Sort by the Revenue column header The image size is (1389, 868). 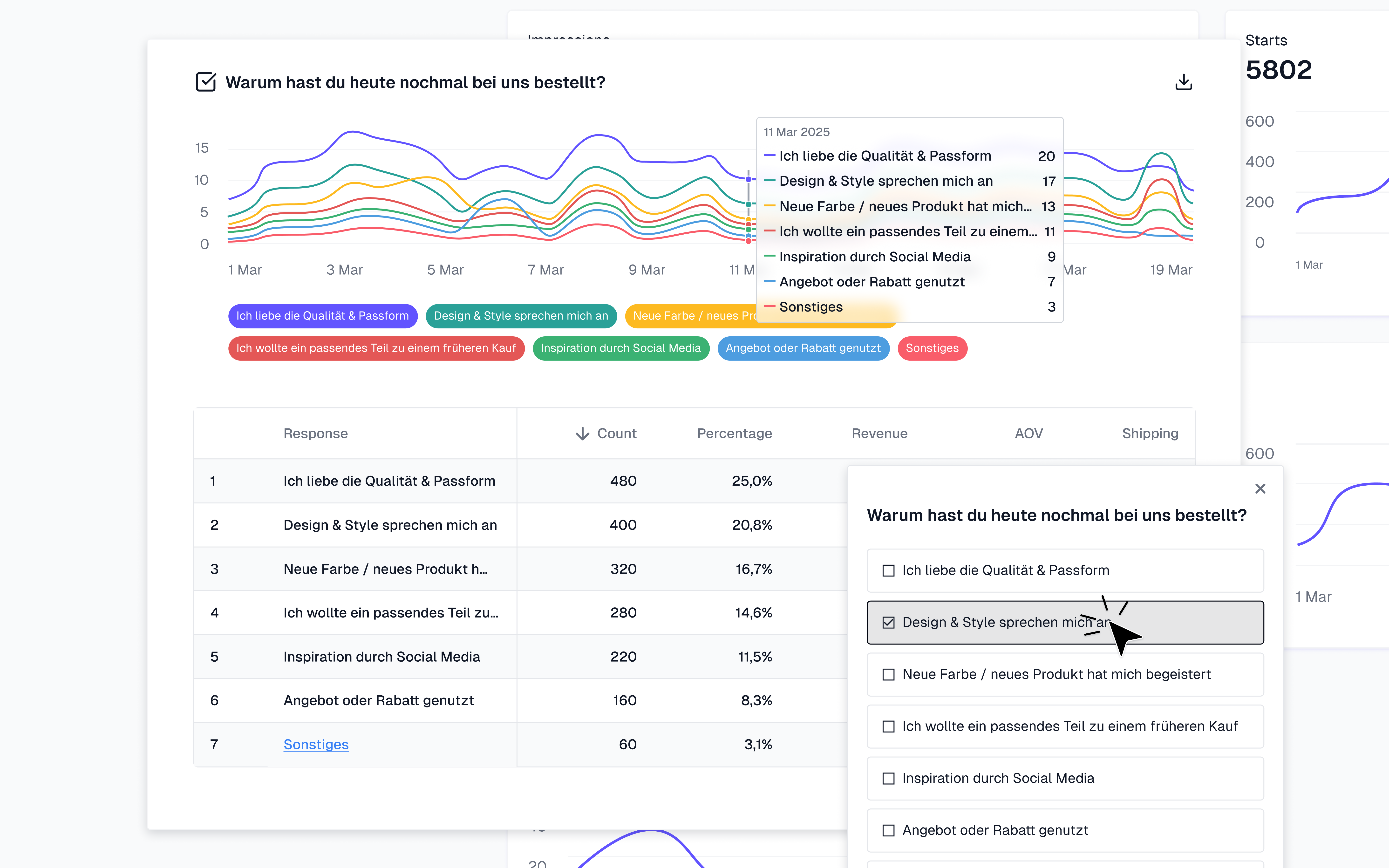(x=879, y=434)
